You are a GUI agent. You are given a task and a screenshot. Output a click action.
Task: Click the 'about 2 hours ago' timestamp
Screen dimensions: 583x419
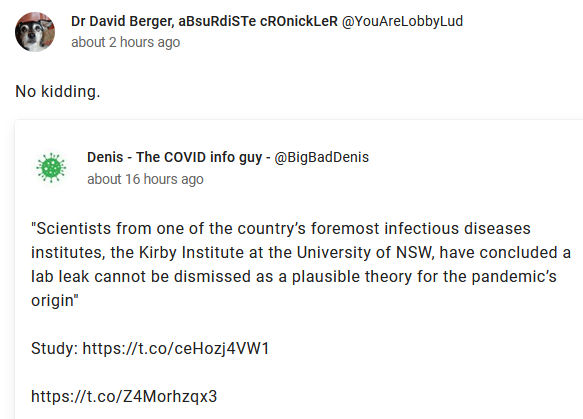coord(126,42)
